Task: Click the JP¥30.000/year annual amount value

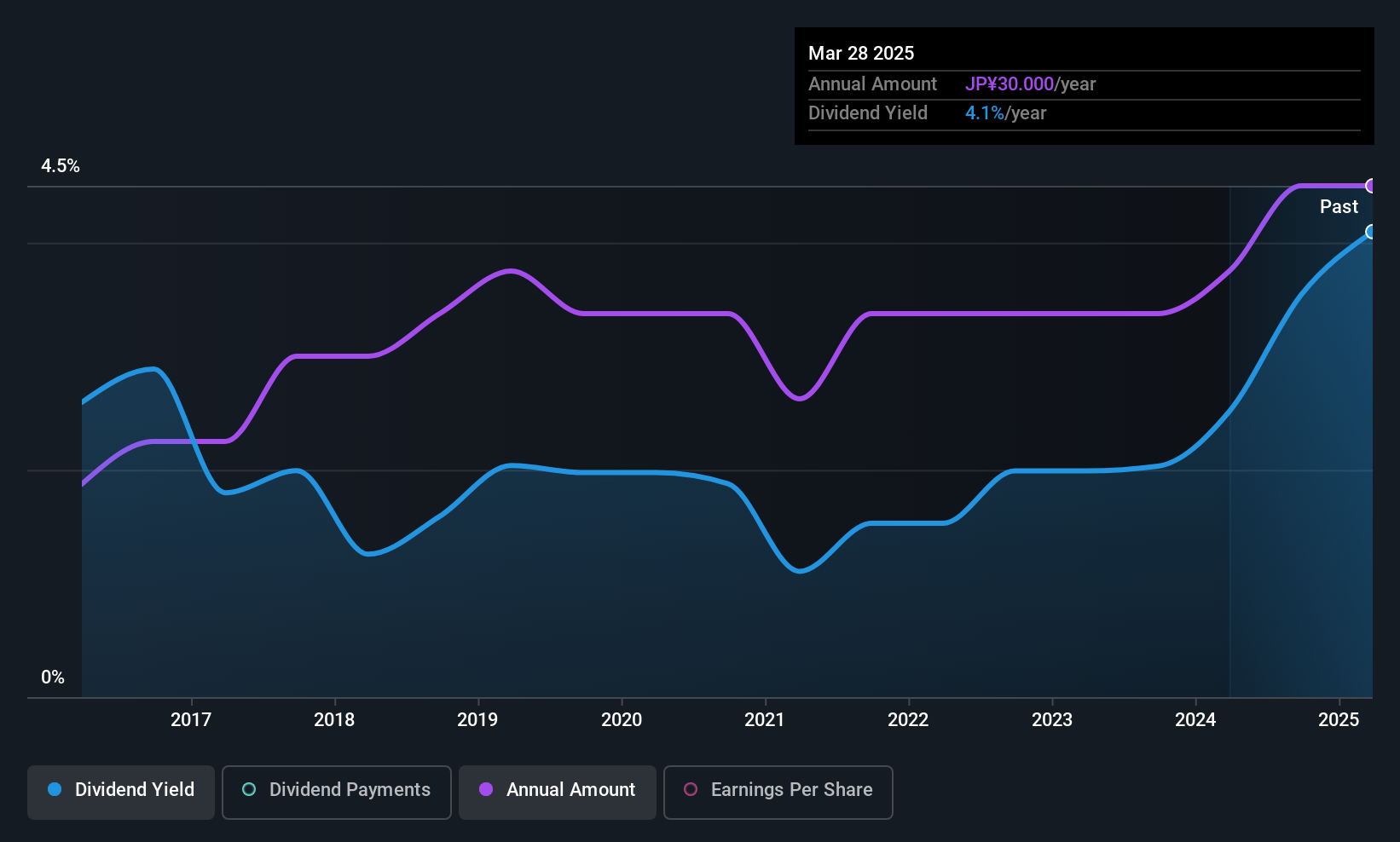Action: coord(1030,84)
